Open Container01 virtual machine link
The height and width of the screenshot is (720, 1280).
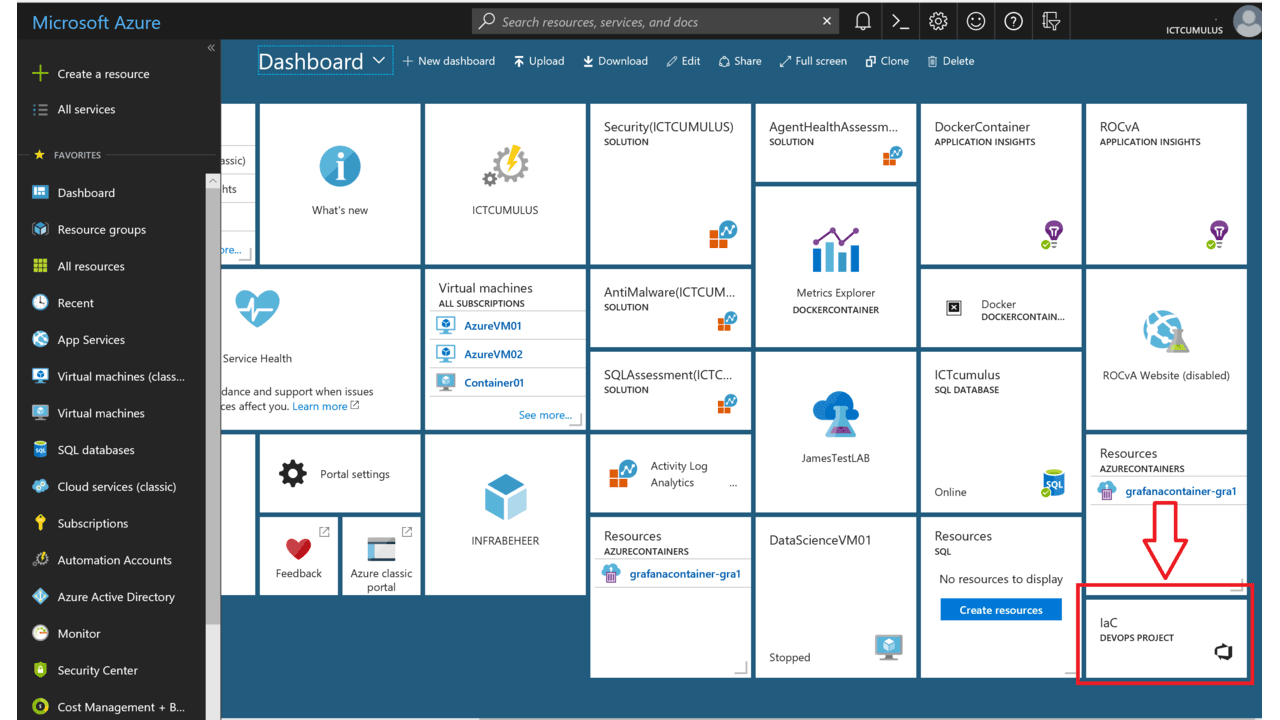tap(494, 382)
